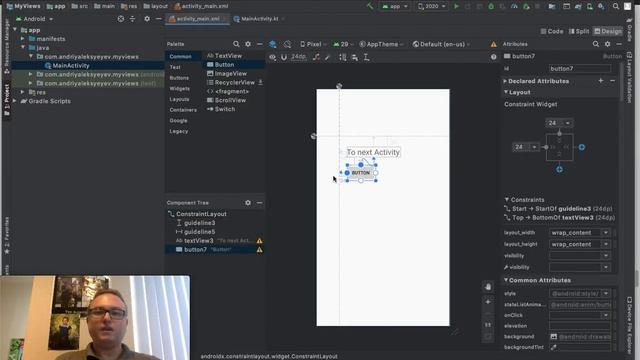The height and width of the screenshot is (360, 640).
Task: Click project tree scroll-from-source target icon
Action: pyautogui.click(x=121, y=19)
